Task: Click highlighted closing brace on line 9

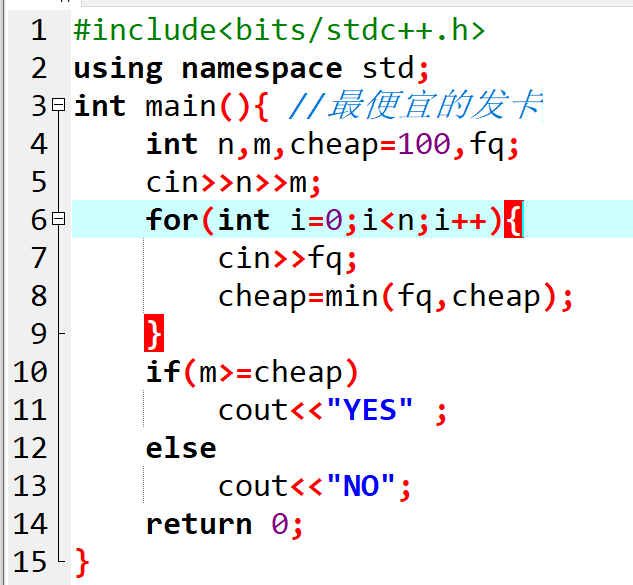Action: click(x=154, y=333)
